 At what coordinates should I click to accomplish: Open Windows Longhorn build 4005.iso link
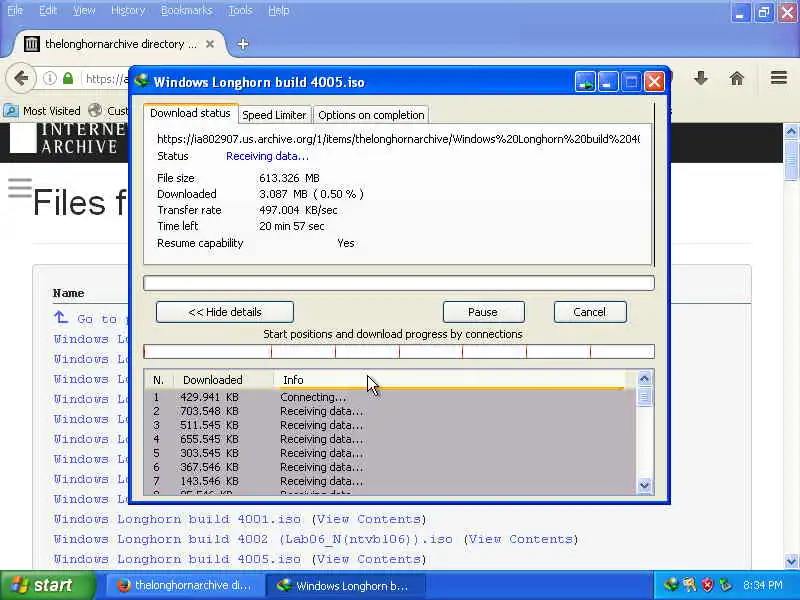click(x=177, y=559)
